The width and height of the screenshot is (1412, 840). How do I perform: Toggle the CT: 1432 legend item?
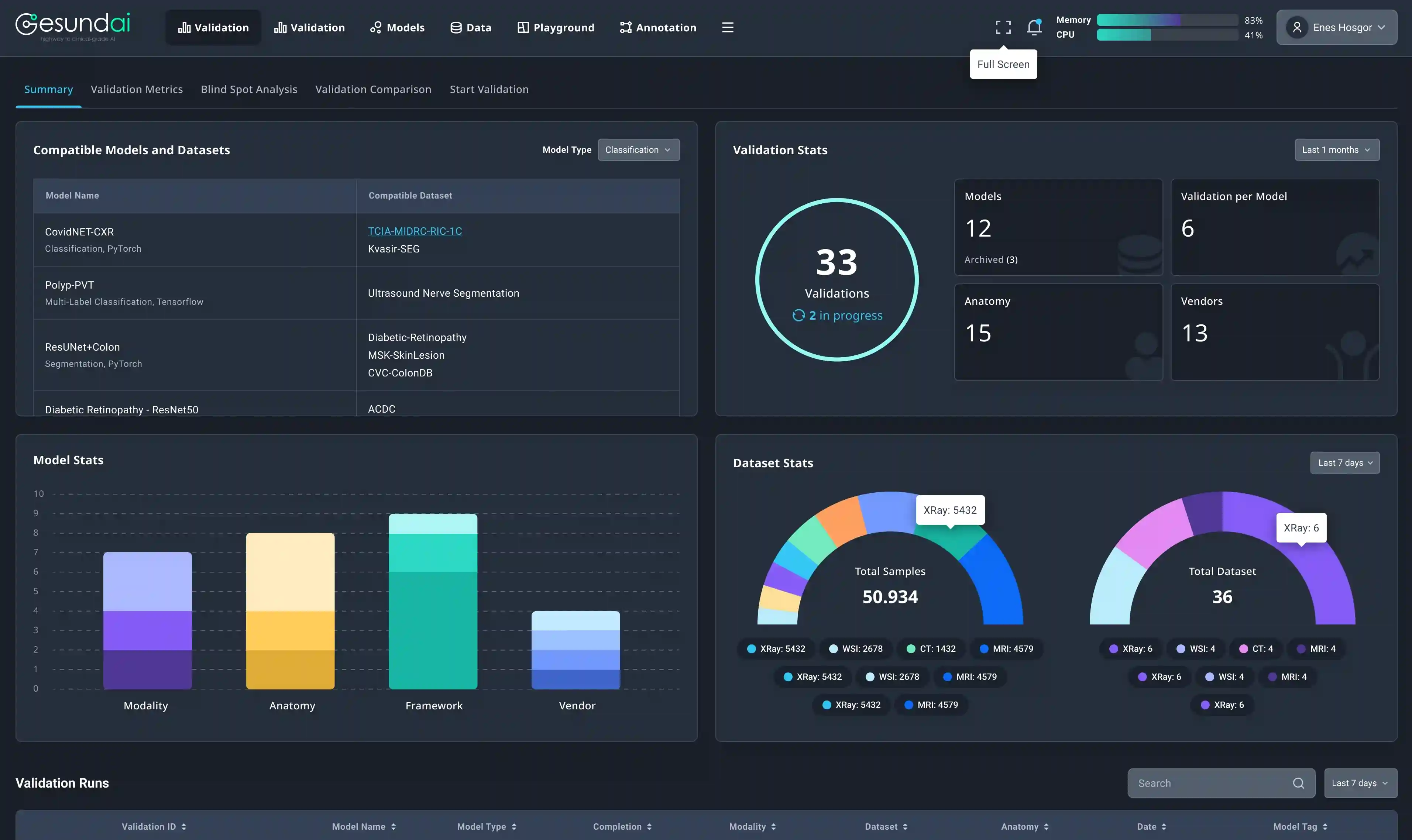coord(930,649)
